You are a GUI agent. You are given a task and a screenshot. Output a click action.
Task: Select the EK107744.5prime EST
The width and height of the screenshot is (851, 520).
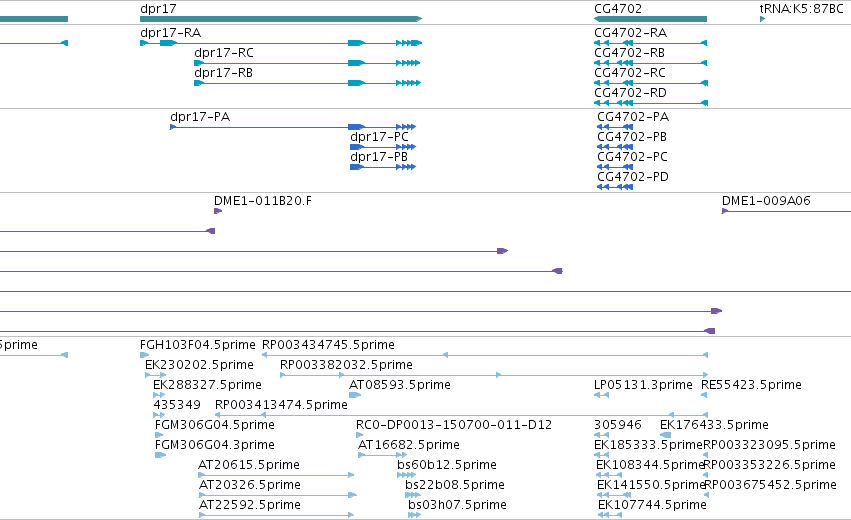point(610,515)
